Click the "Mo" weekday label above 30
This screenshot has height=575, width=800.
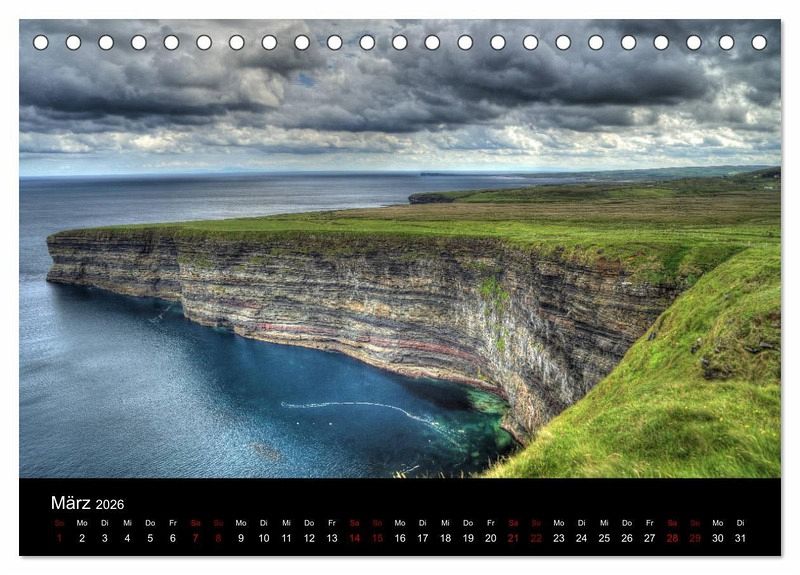[718, 523]
